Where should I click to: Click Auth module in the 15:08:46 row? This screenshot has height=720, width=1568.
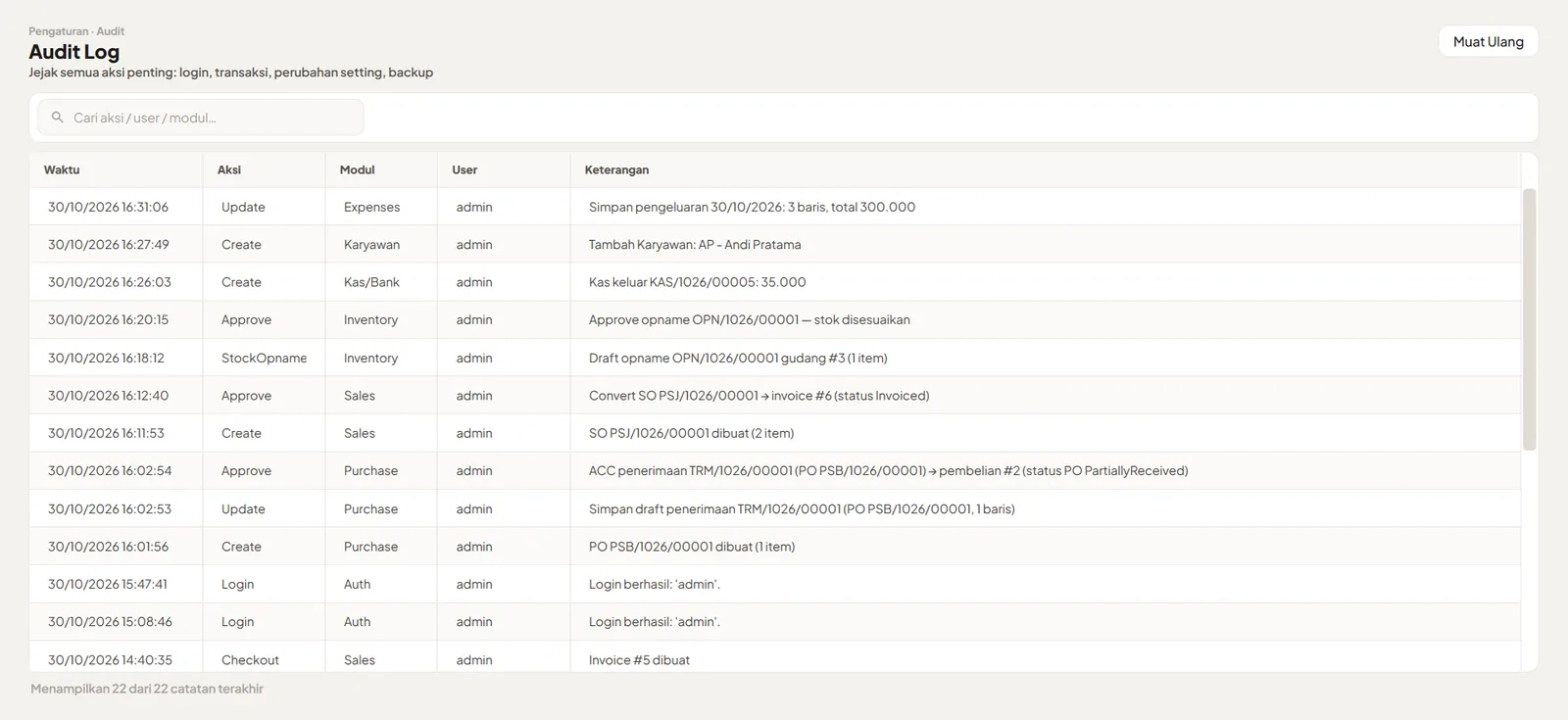(357, 621)
